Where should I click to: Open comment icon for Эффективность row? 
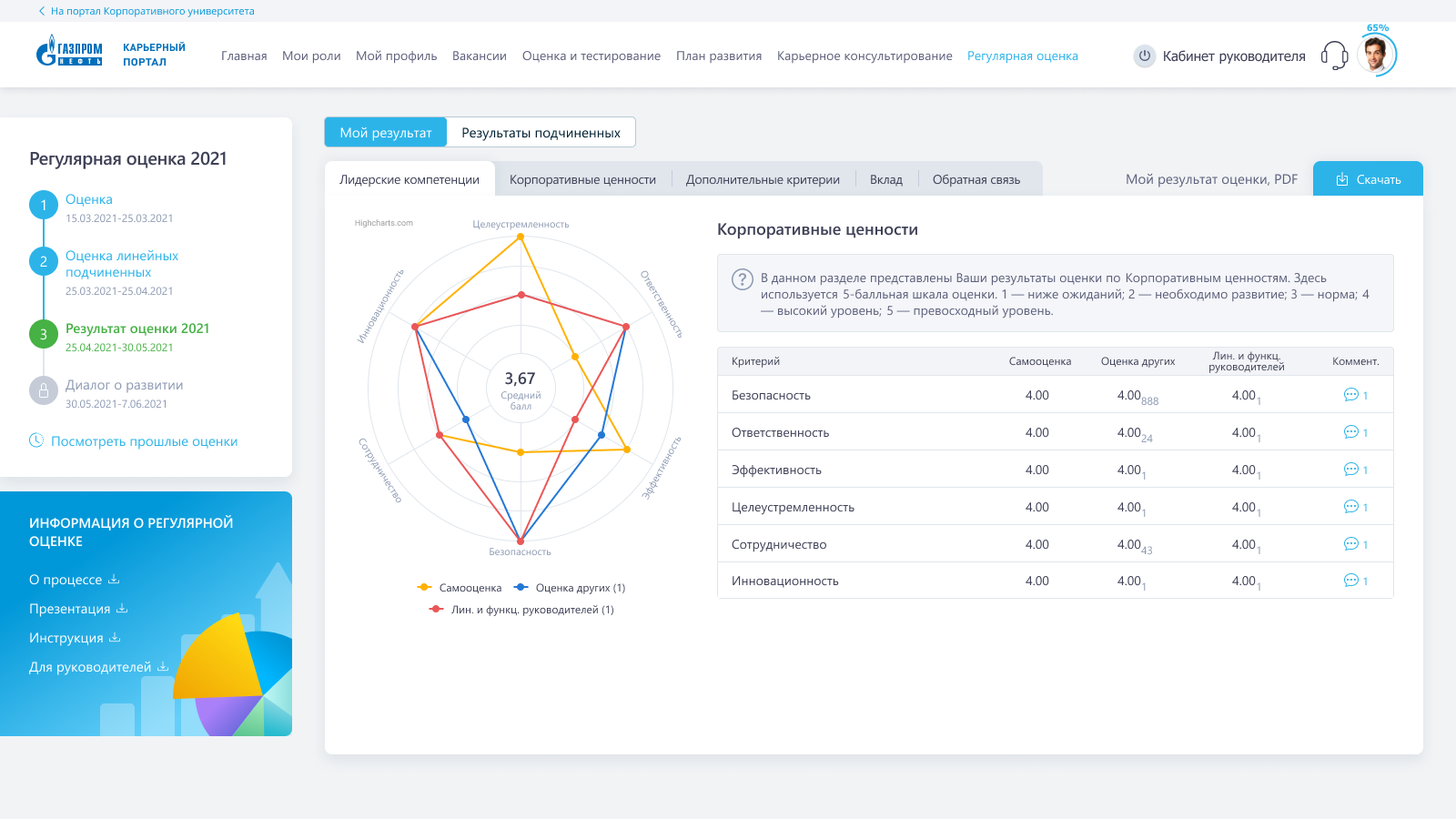coord(1351,470)
